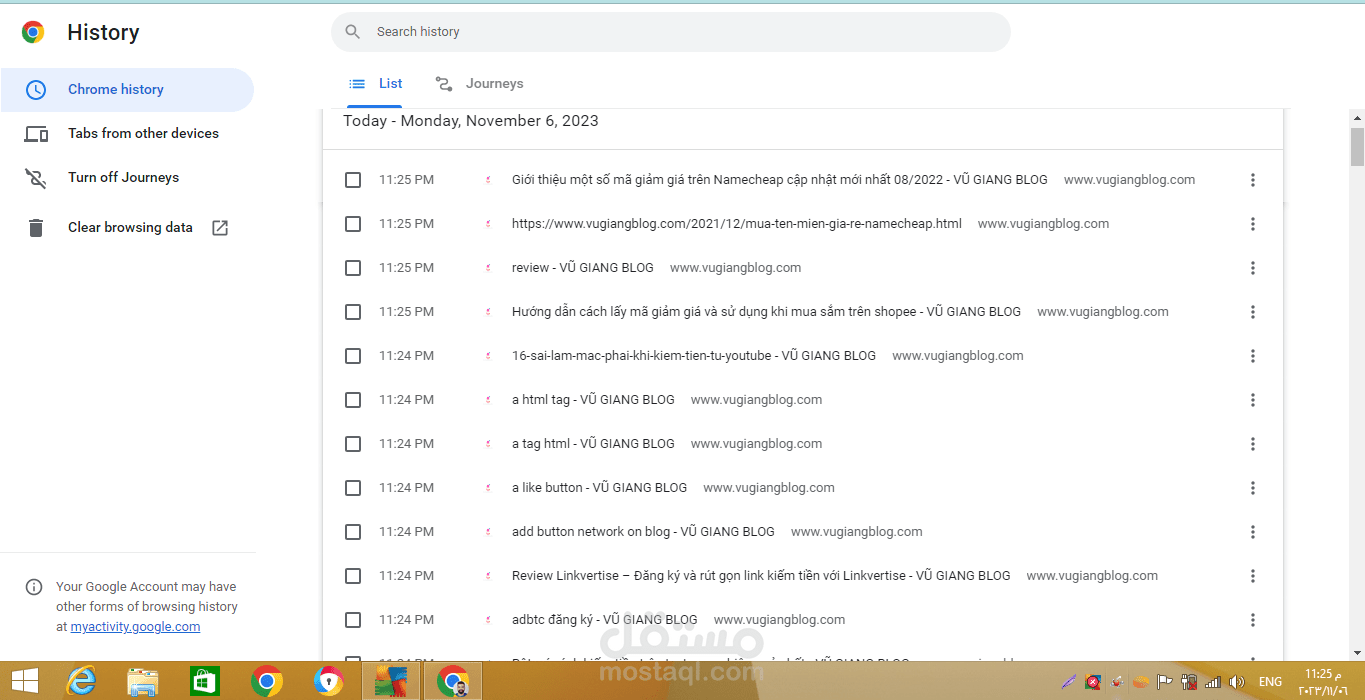Click the Search history field
The image size is (1365, 700).
click(x=671, y=32)
